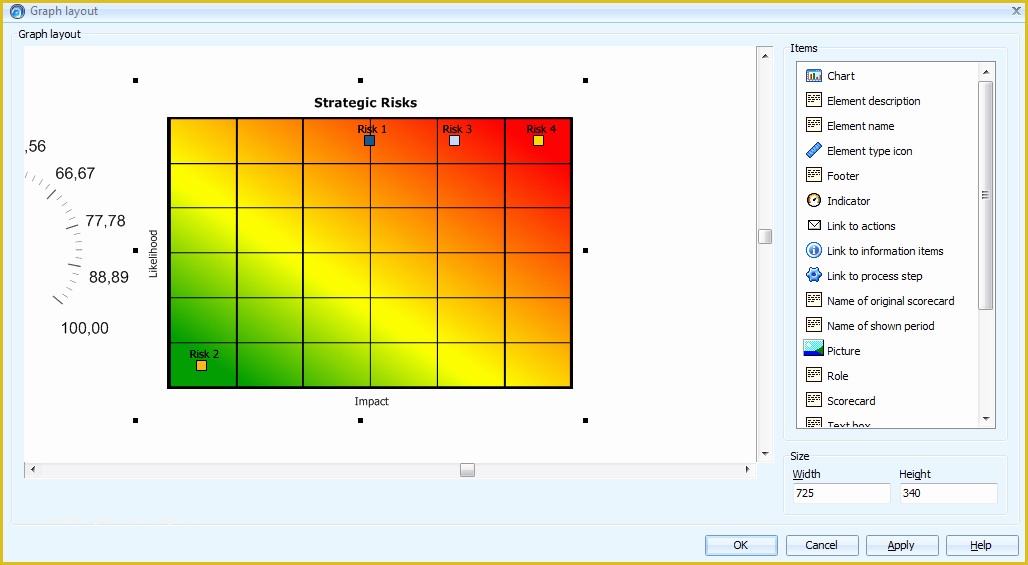Image resolution: width=1028 pixels, height=565 pixels.
Task: Select the Link to information items icon
Action: tap(814, 250)
